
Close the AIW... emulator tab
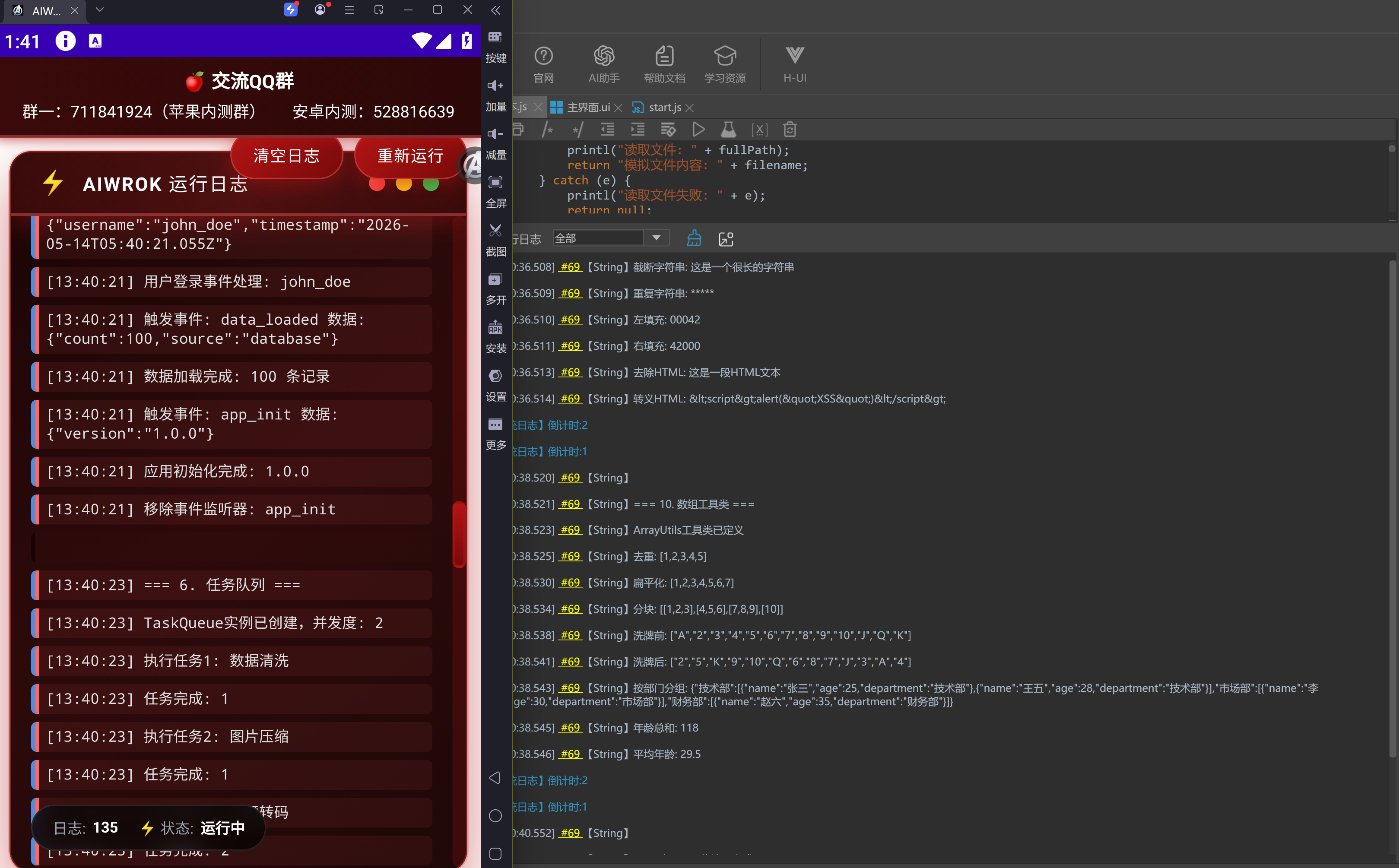point(75,10)
